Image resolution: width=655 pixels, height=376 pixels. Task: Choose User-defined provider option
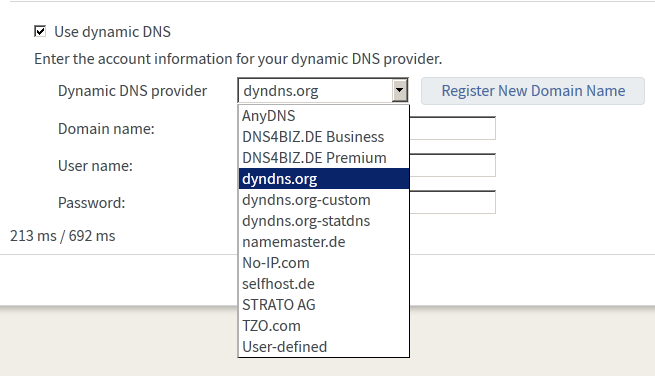[324, 347]
